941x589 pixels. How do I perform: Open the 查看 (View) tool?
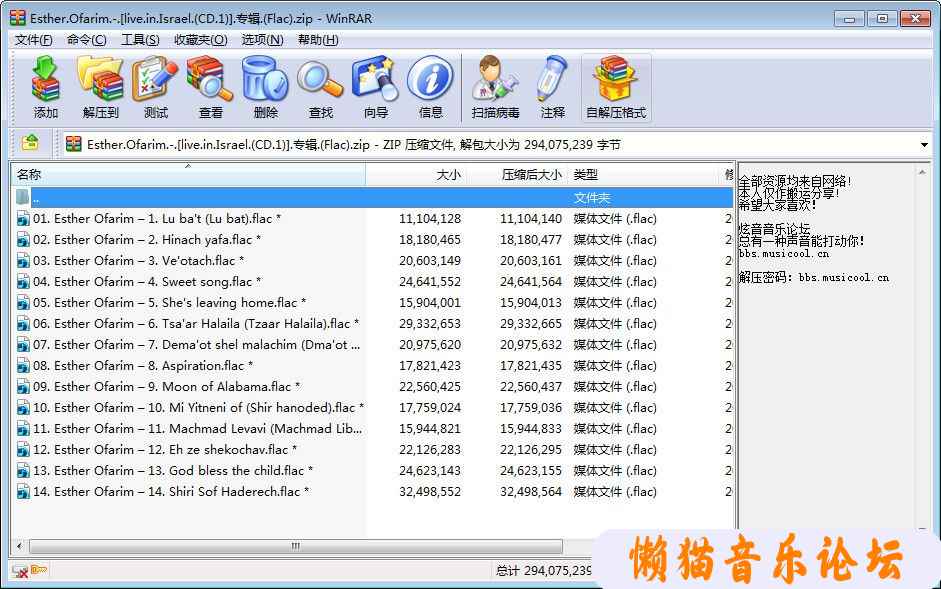(210, 88)
